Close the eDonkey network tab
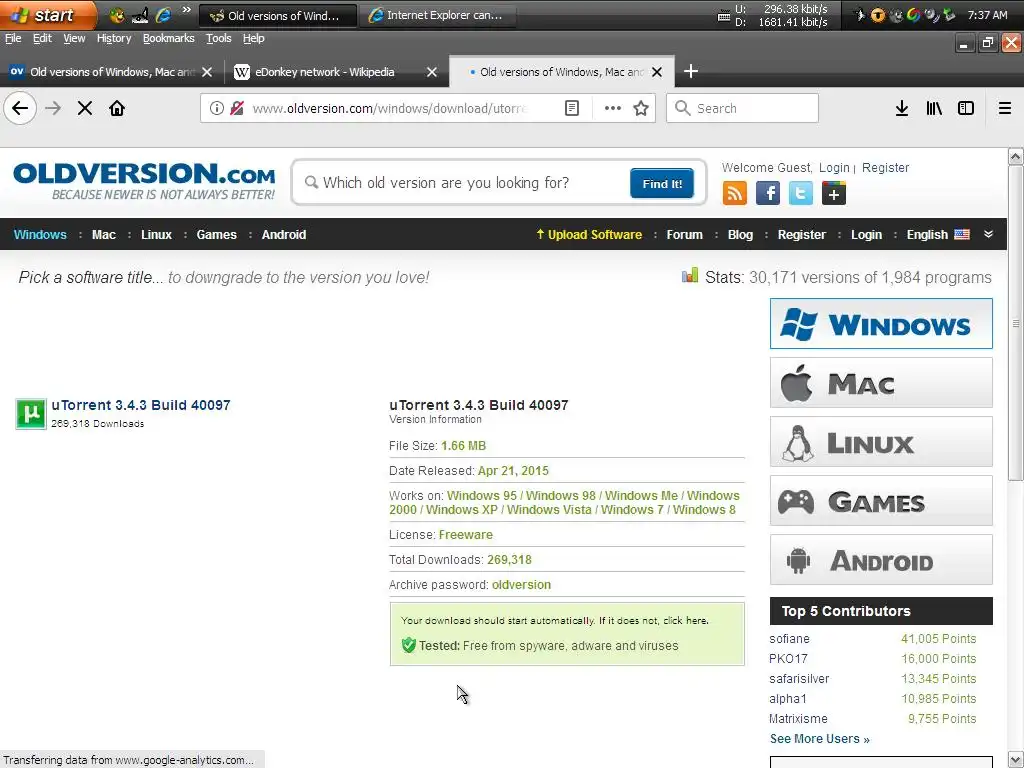Screen dimensions: 1024x768 (x=432, y=72)
